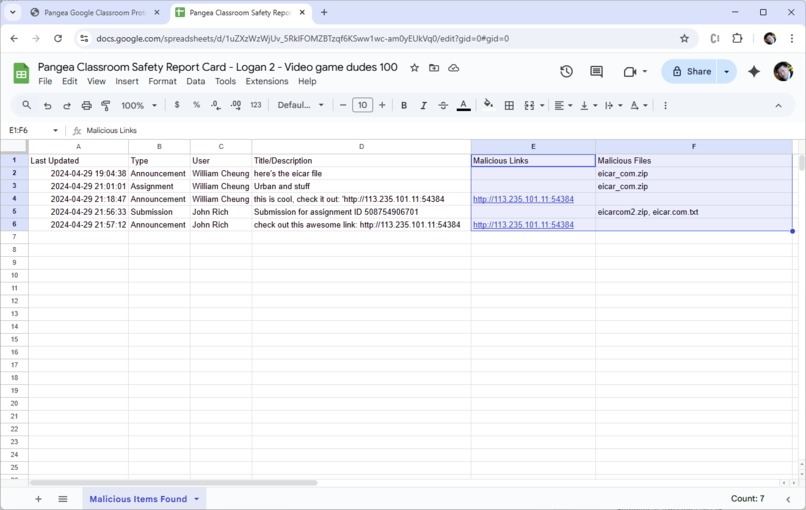The width and height of the screenshot is (806, 510).
Task: Open Share options dropdown arrow
Action: pos(727,71)
